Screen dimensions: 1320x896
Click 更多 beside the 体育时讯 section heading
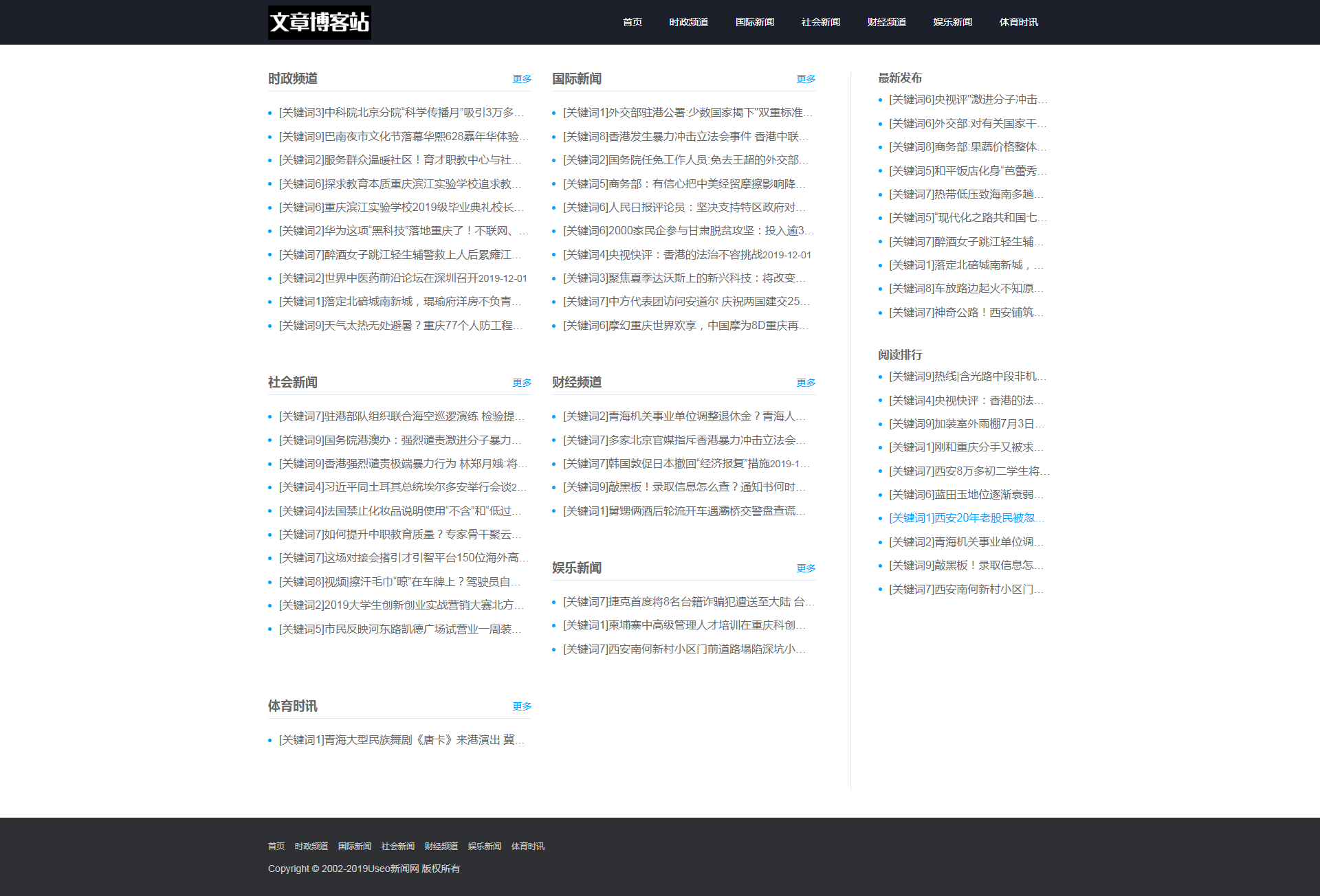pyautogui.click(x=522, y=706)
